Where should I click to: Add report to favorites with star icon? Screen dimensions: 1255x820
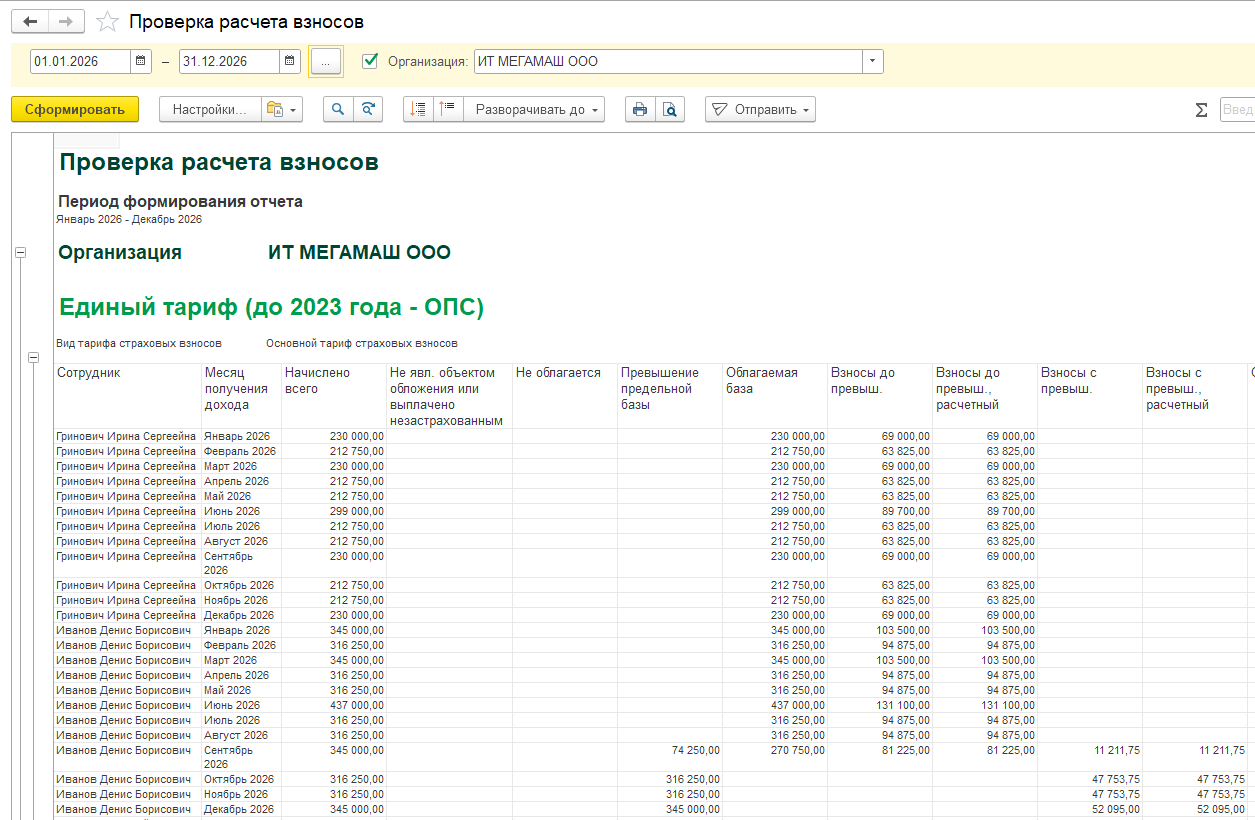tap(108, 22)
